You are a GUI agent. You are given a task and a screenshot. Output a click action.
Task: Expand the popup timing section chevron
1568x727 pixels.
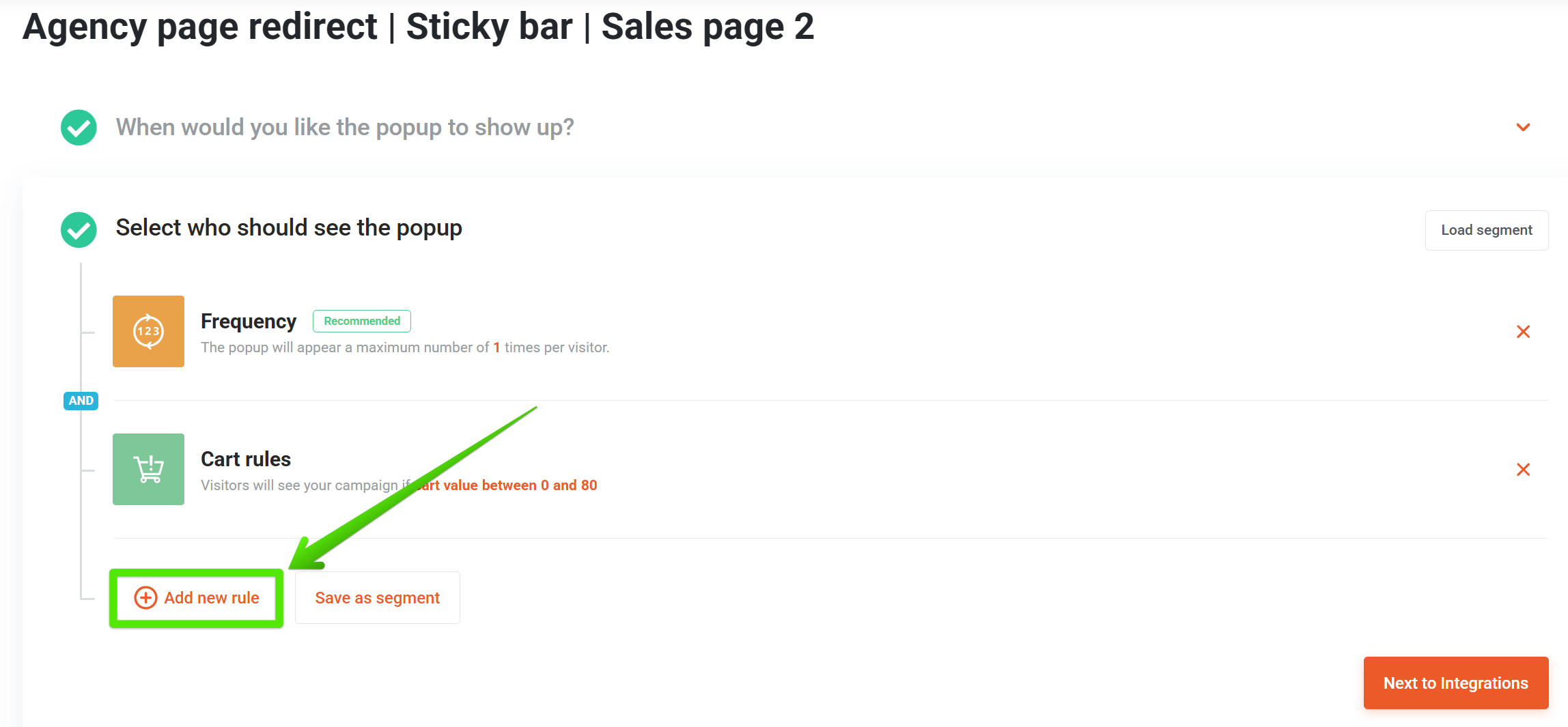point(1523,128)
